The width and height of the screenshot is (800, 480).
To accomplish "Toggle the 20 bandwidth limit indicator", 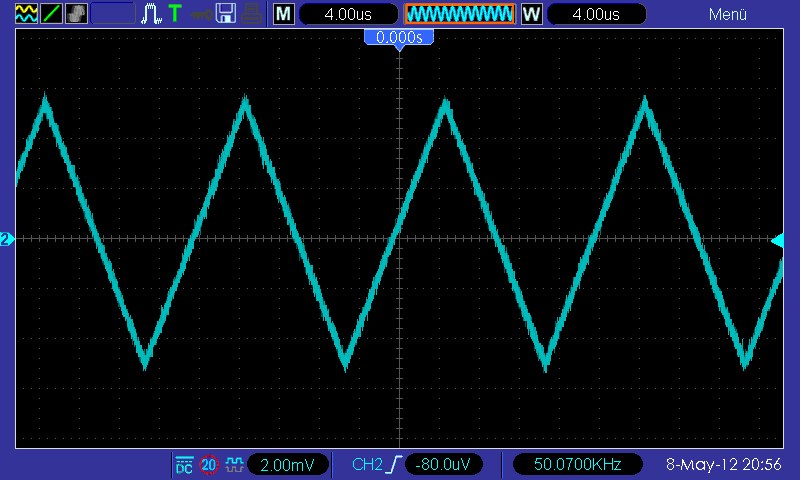I will [209, 465].
